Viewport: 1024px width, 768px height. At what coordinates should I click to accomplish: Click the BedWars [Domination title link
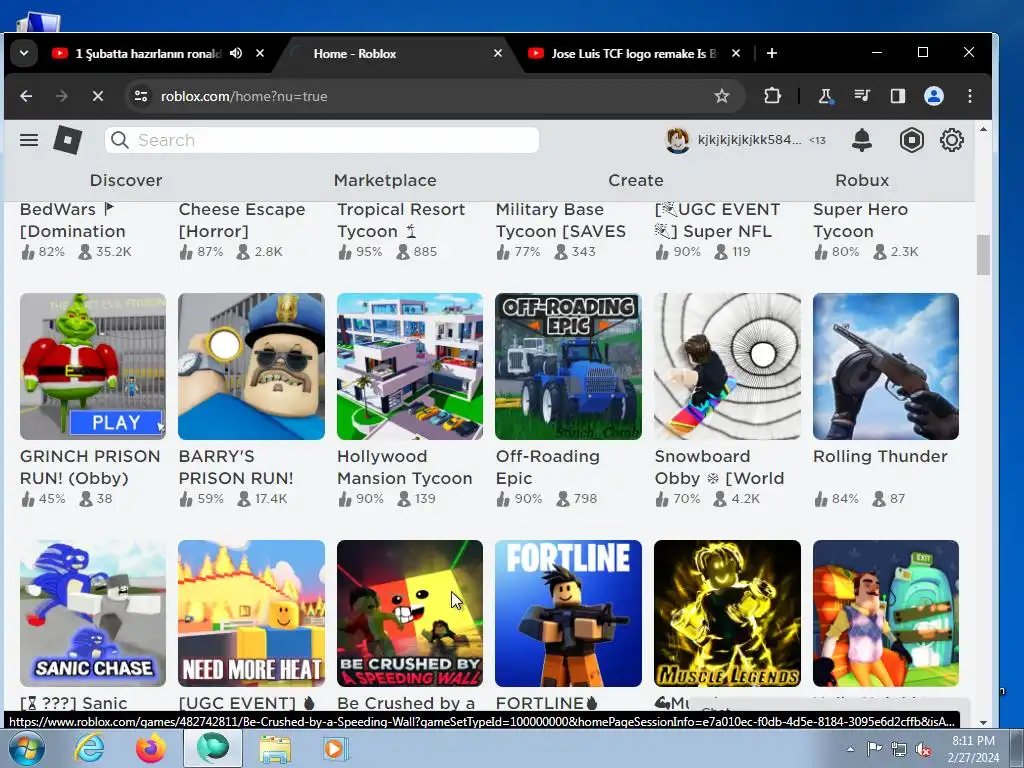(72, 221)
